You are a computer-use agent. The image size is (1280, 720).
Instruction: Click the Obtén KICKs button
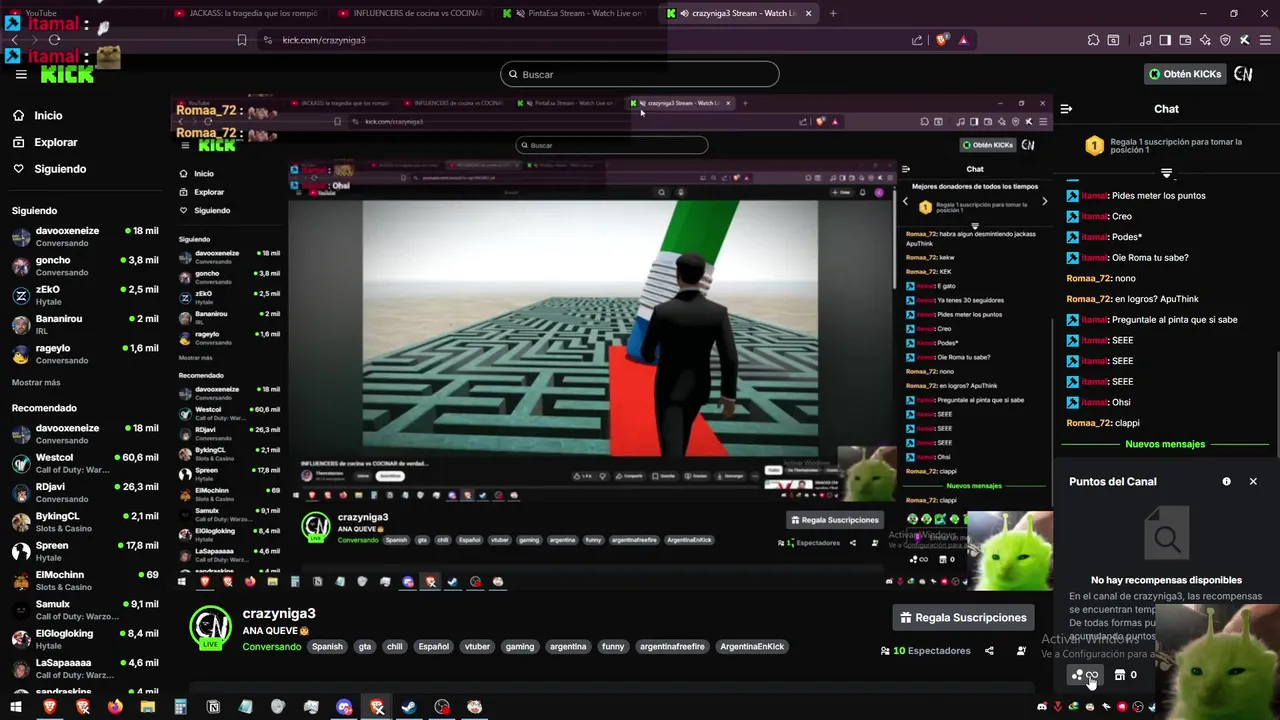(1185, 74)
